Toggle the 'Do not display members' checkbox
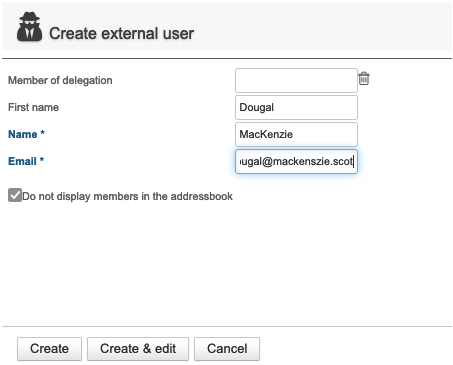The height and width of the screenshot is (365, 453). click(15, 195)
